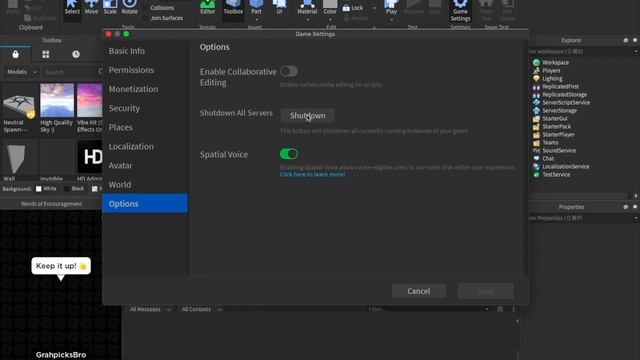Expand Color dropdown arrow

pyautogui.click(x=330, y=20)
